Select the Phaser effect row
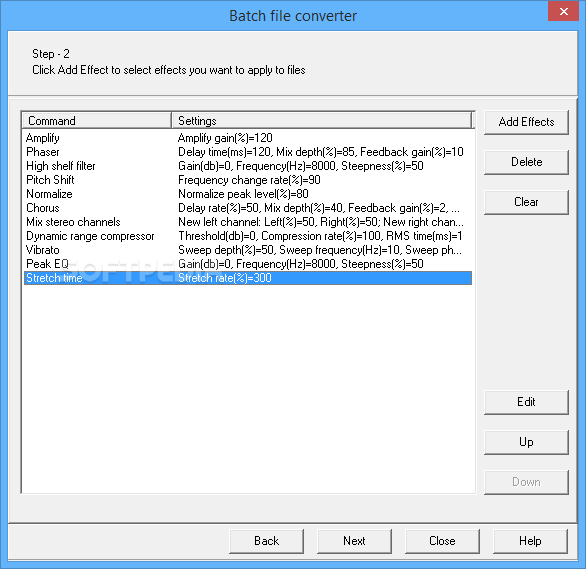Screen dimensions: 586x569 click(248, 152)
